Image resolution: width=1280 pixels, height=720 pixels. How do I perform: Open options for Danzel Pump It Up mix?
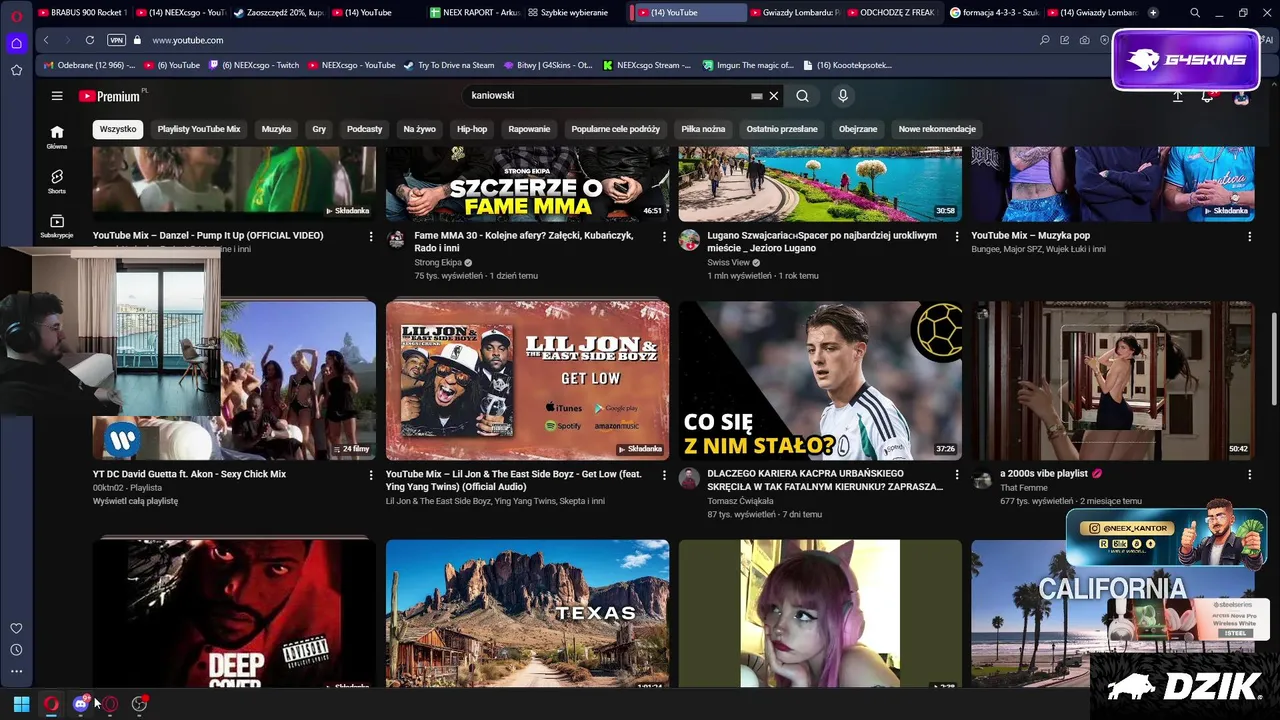pyautogui.click(x=371, y=237)
